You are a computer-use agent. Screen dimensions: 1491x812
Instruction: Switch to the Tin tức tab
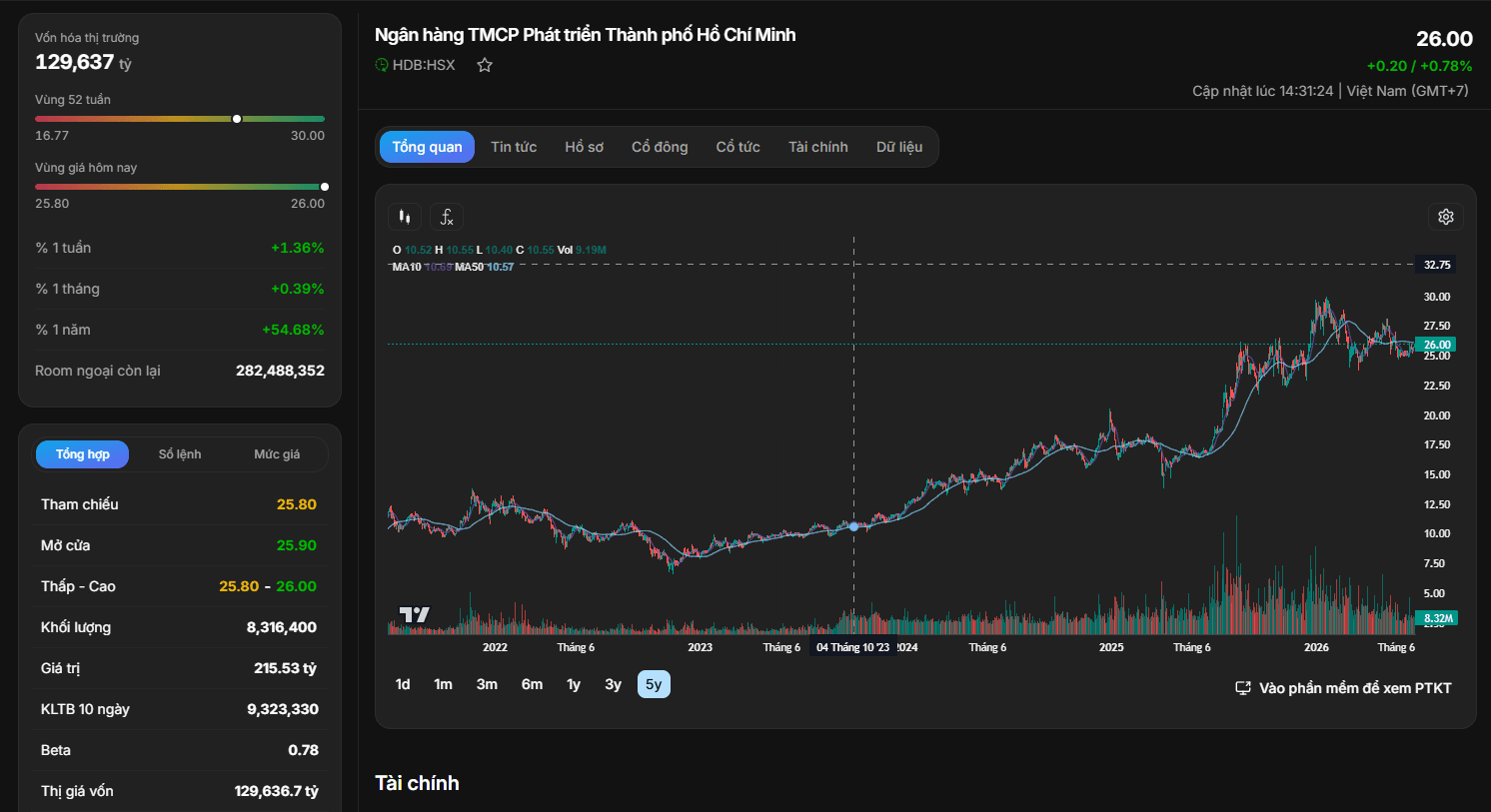514,147
